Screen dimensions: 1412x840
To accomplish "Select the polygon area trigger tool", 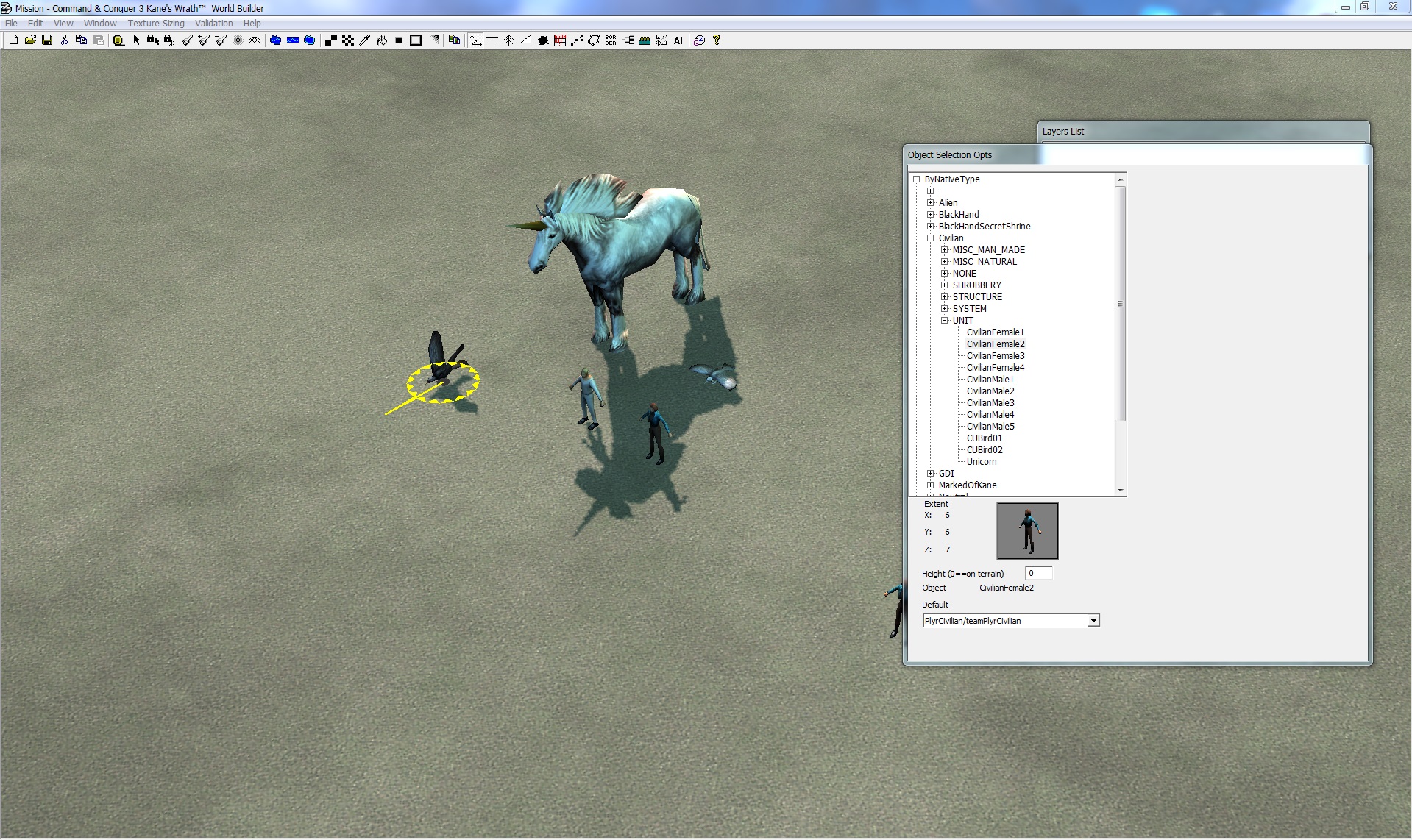I will coord(594,40).
